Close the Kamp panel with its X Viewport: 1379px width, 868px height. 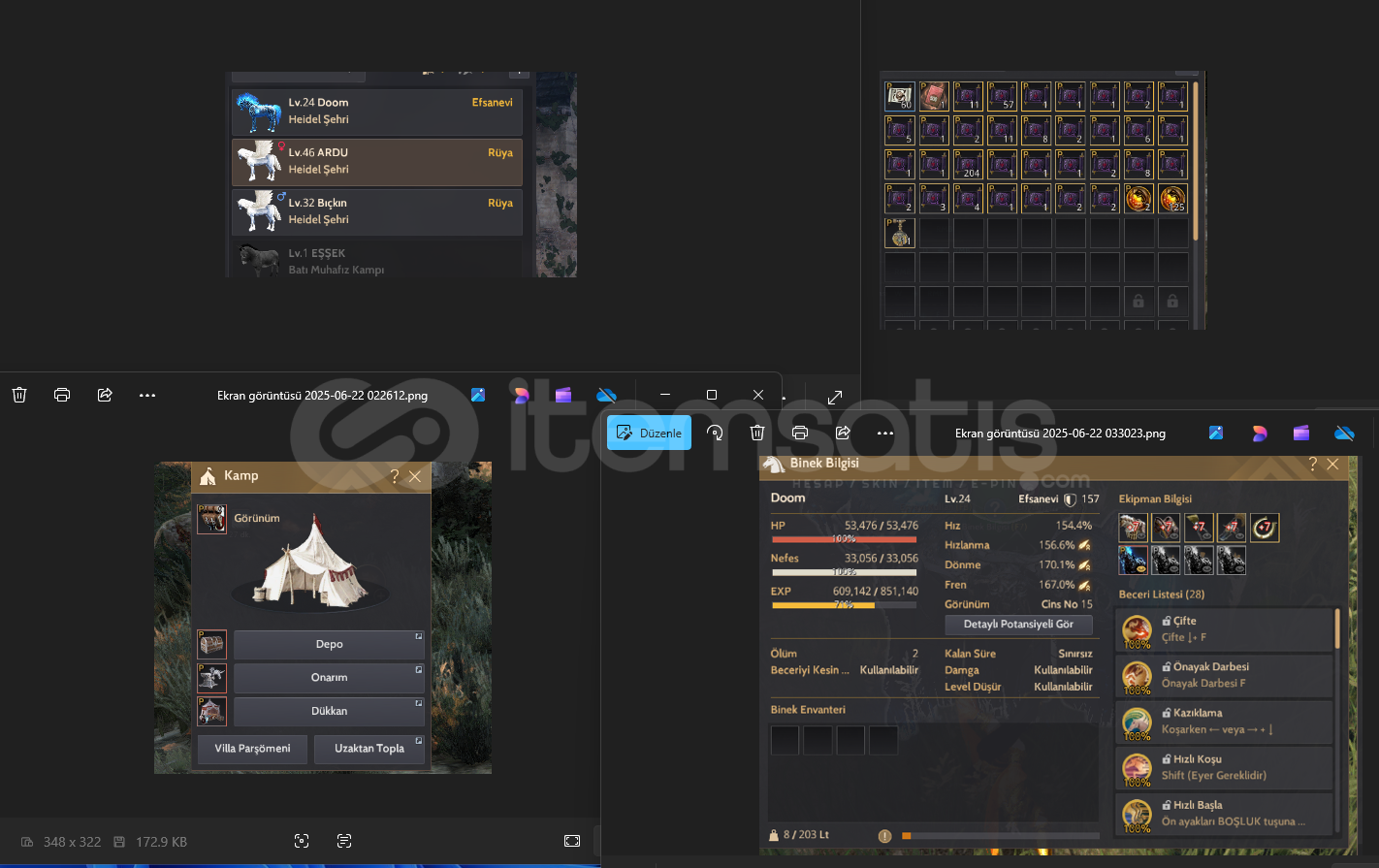click(415, 476)
